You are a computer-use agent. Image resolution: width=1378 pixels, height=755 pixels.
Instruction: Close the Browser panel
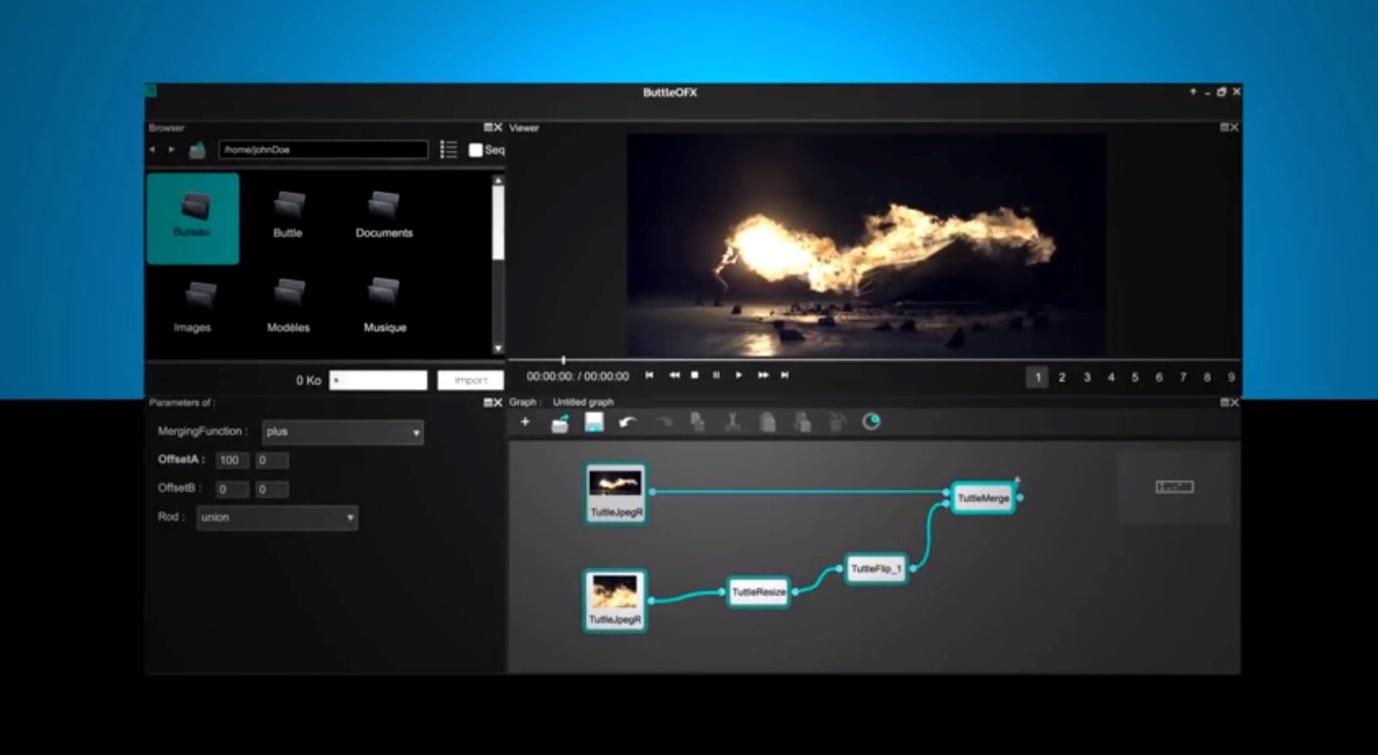point(498,128)
